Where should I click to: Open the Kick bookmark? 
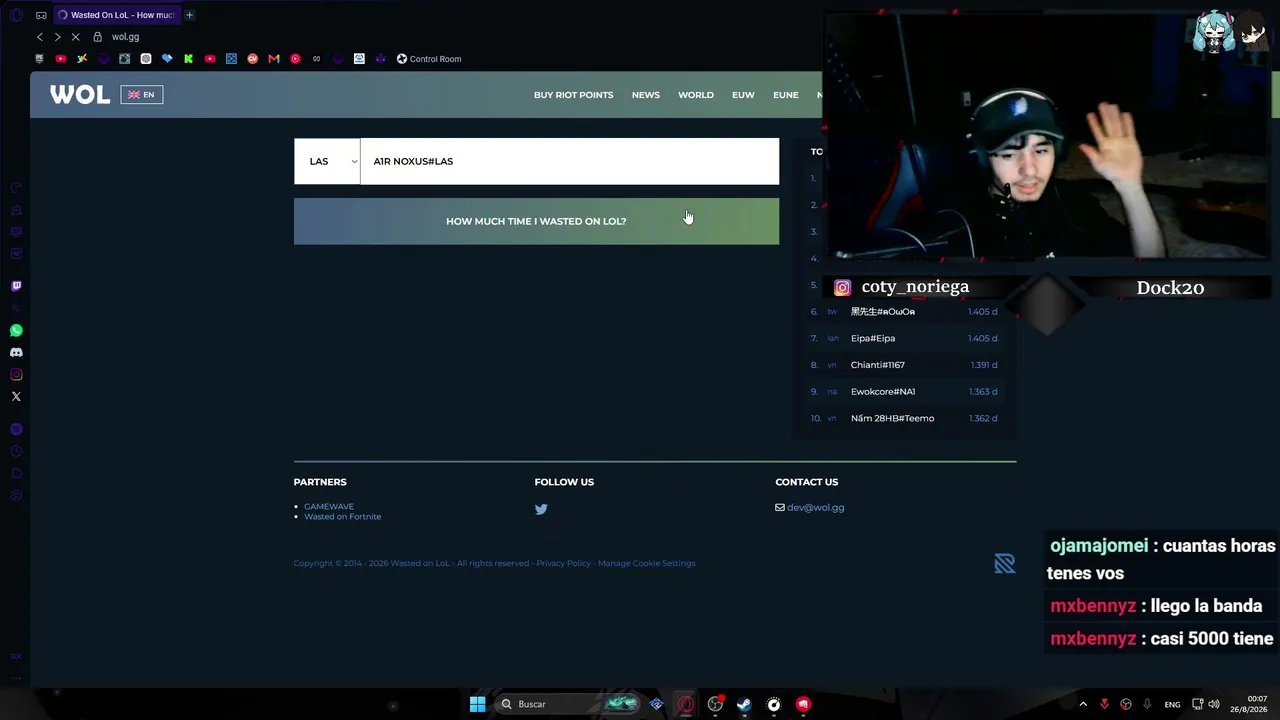pyautogui.click(x=188, y=59)
